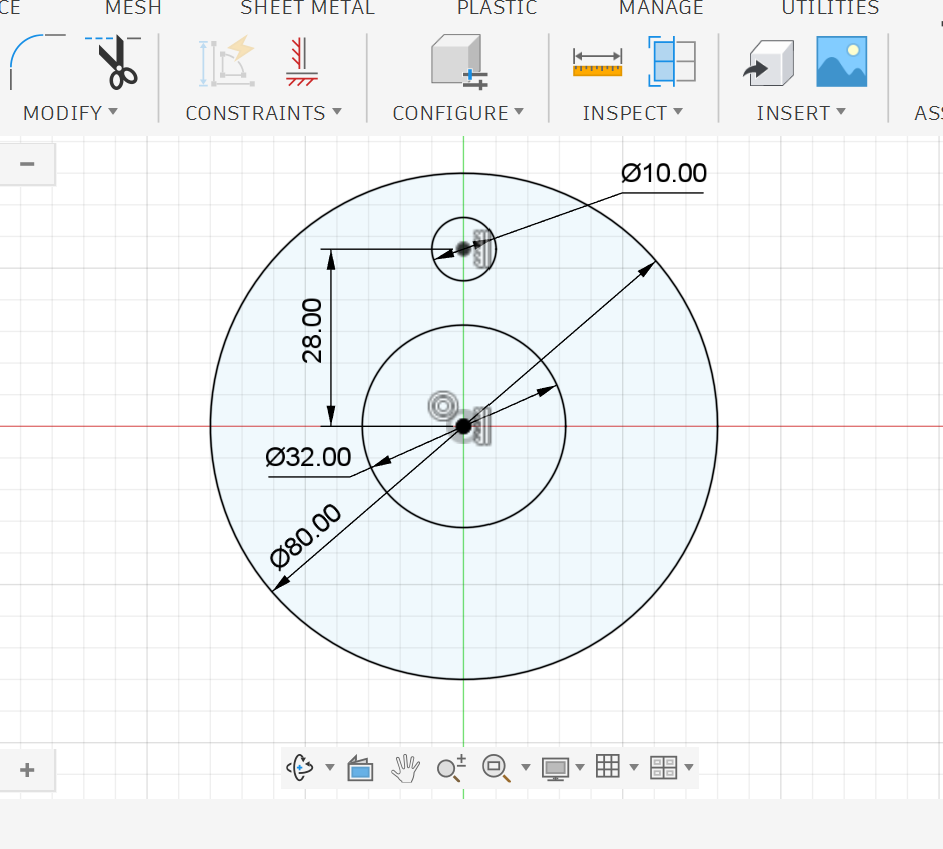The image size is (943, 849).
Task: Select the Pan hand tool
Action: [x=405, y=768]
